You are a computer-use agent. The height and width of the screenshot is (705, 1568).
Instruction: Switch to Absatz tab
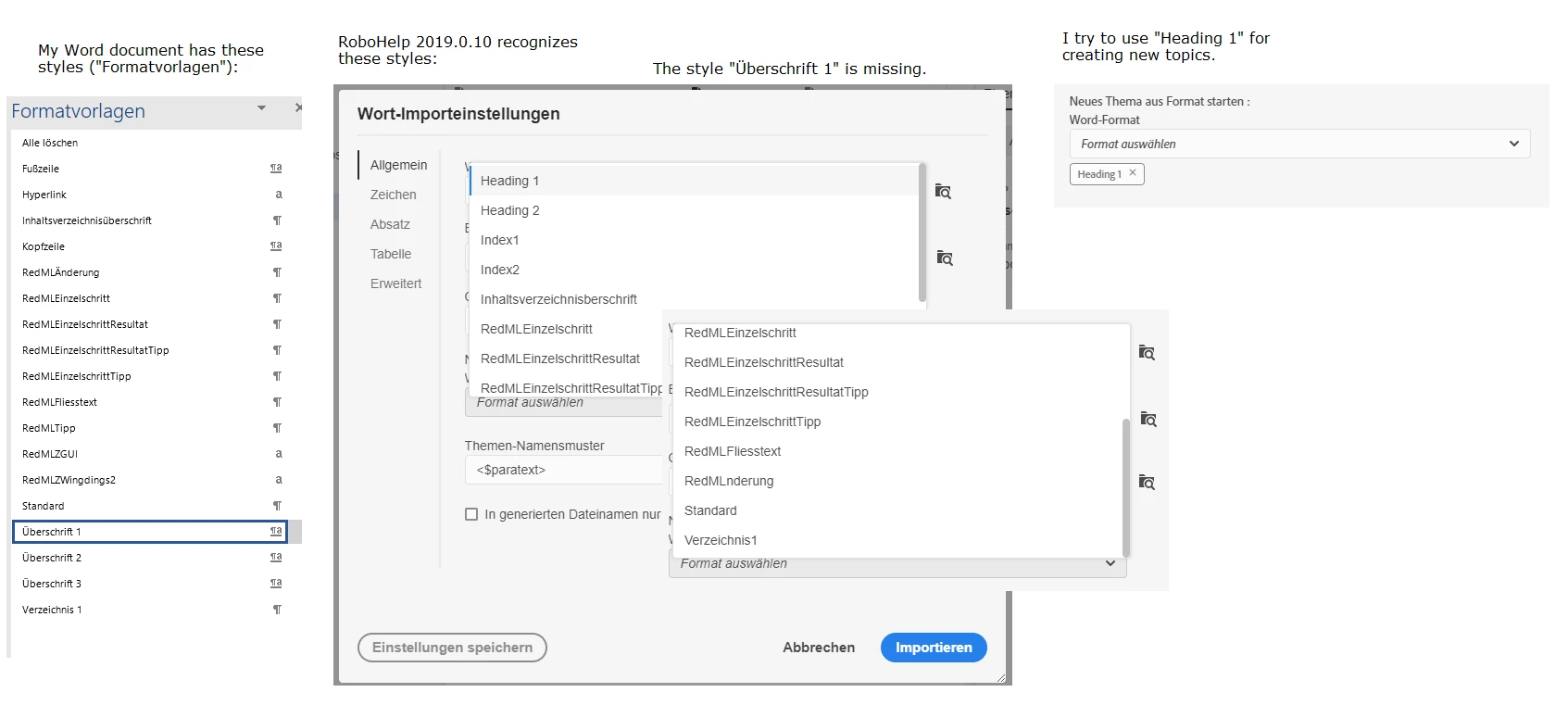[x=390, y=224]
